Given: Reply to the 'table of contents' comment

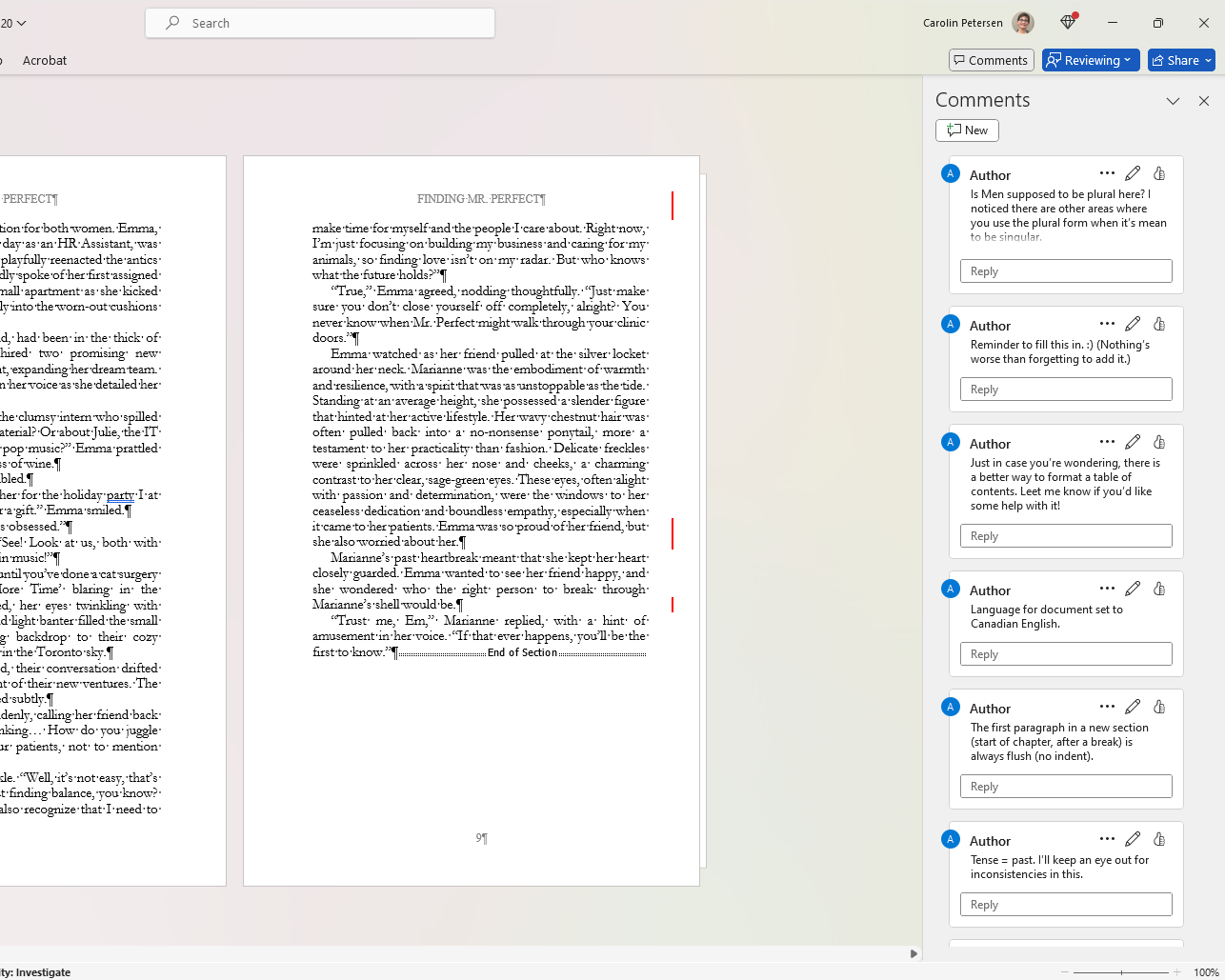Looking at the screenshot, I should coord(1066,536).
